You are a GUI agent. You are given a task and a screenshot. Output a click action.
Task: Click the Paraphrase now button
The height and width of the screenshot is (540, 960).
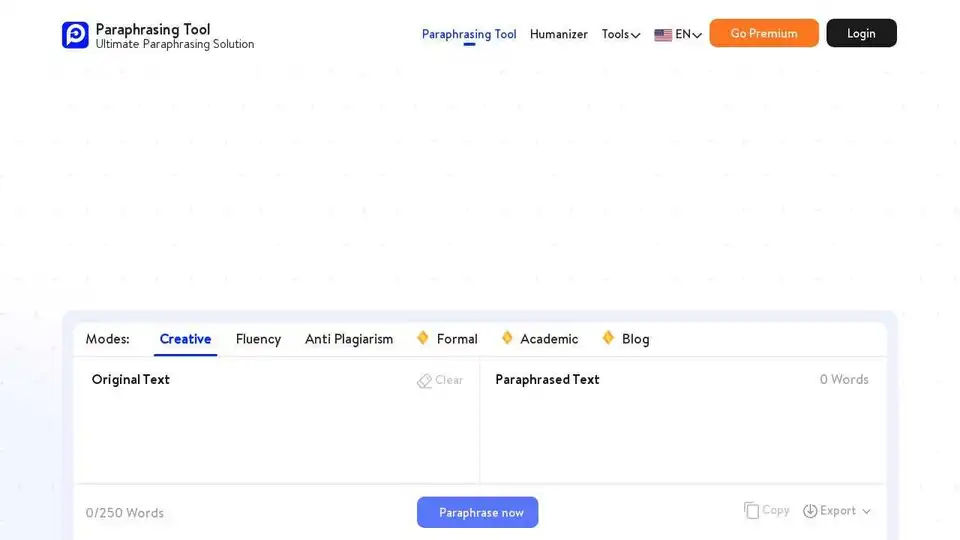click(x=478, y=512)
